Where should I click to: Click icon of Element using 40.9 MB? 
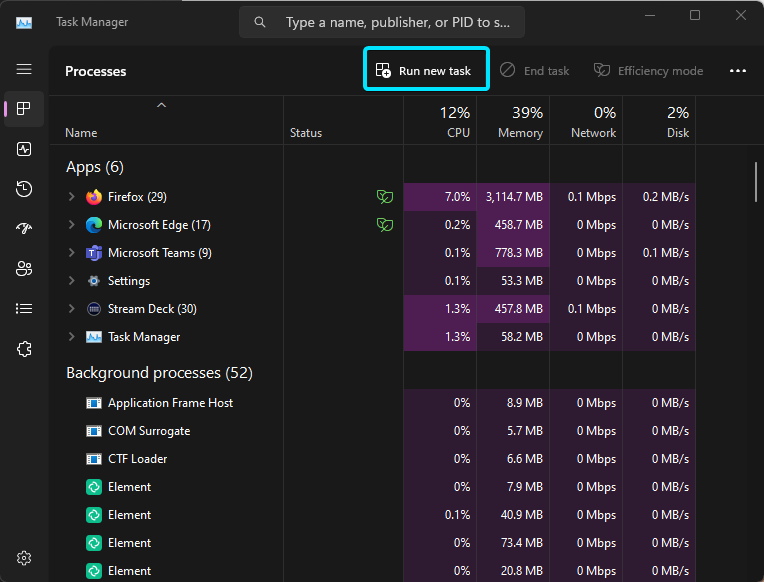tap(94, 515)
